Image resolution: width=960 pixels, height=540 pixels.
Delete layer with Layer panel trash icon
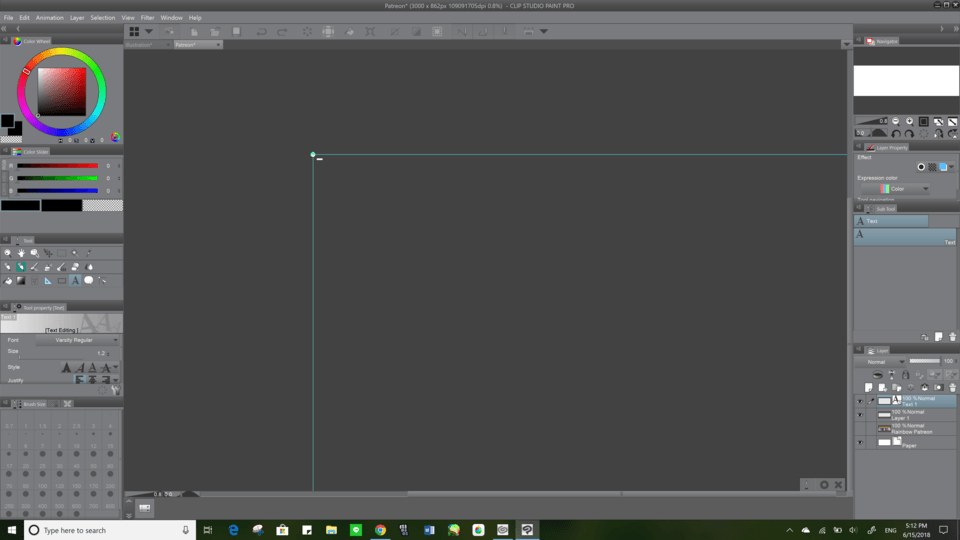[953, 388]
